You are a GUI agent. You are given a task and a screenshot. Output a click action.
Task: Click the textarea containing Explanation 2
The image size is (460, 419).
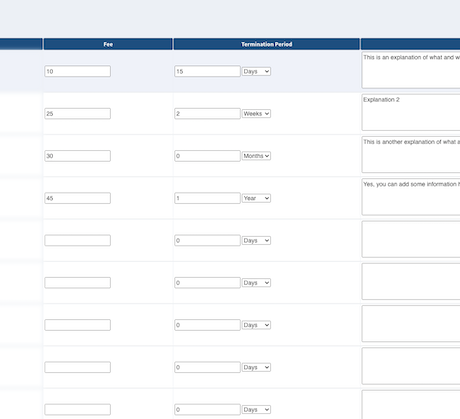411,112
